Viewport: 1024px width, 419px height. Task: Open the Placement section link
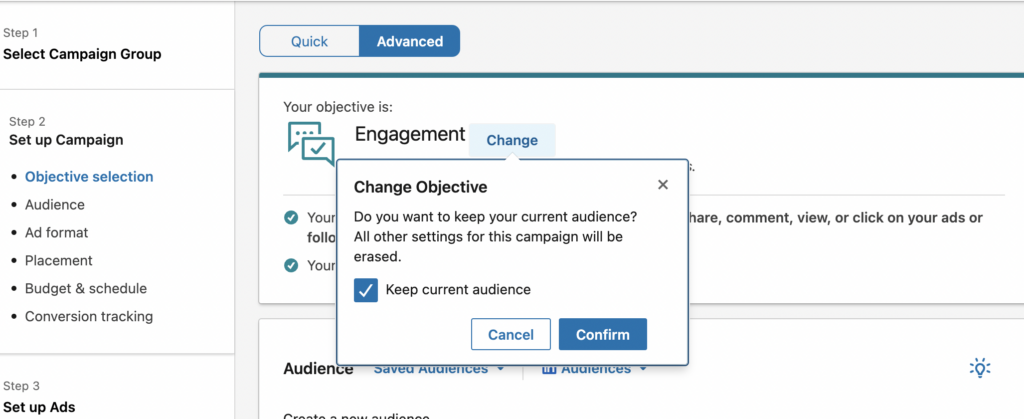click(59, 261)
